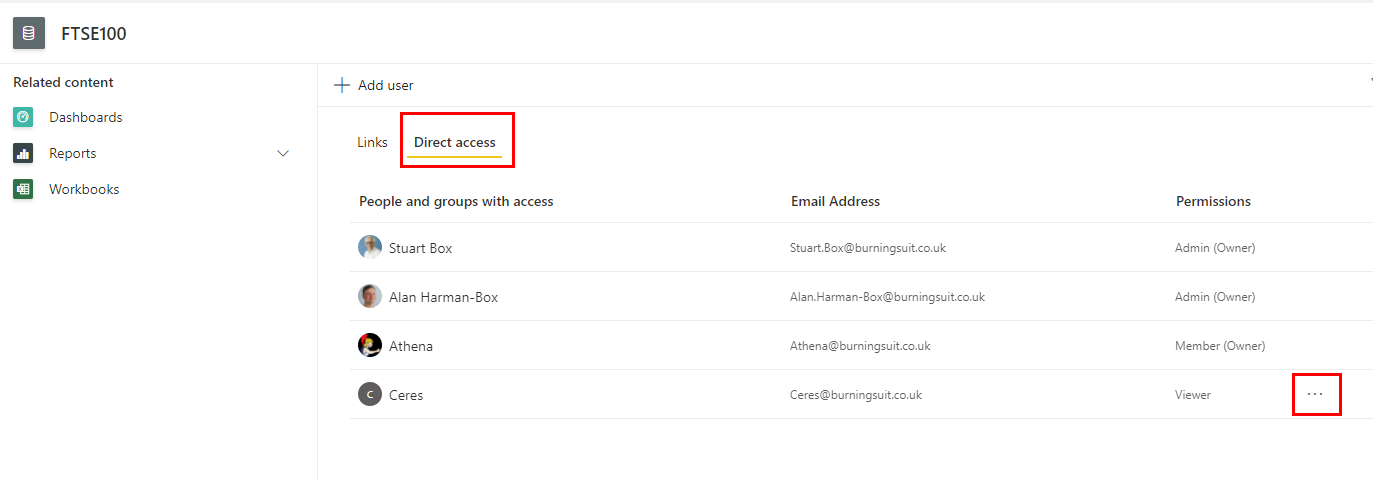Image resolution: width=1373 pixels, height=479 pixels.
Task: Click Alan.Harman-Box@burningsuit.co.uk email
Action: (x=887, y=297)
